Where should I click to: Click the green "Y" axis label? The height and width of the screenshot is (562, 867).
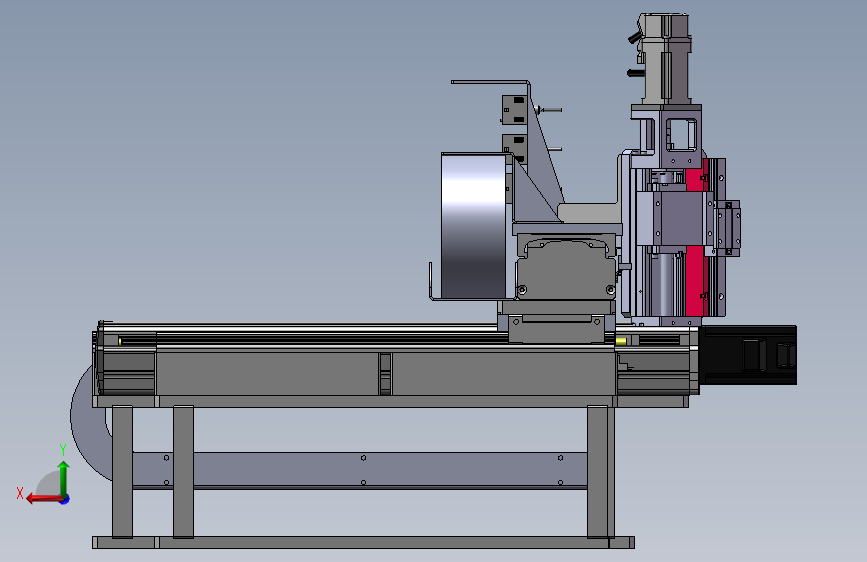tap(63, 450)
